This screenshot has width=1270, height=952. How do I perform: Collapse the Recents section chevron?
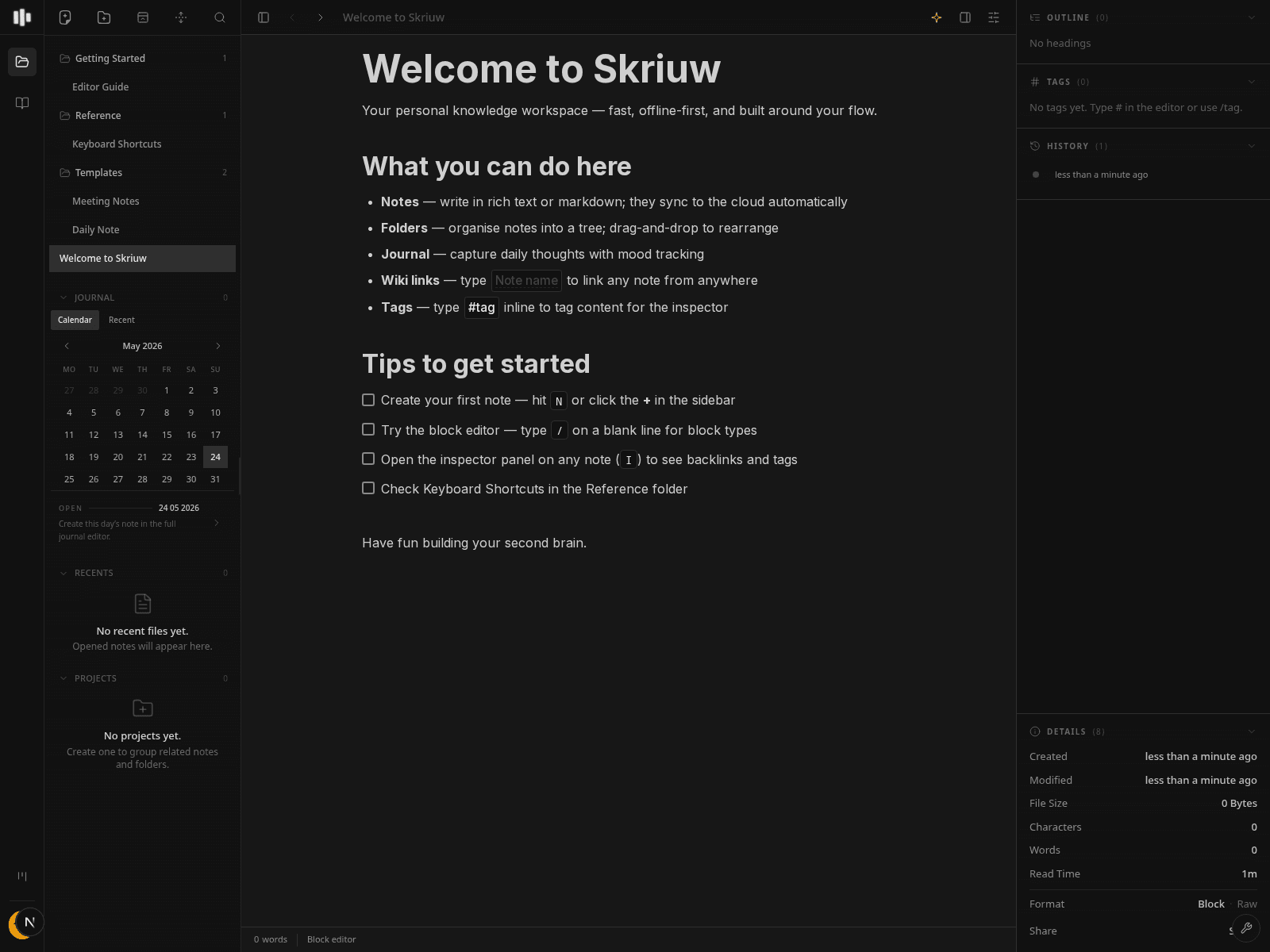(63, 573)
